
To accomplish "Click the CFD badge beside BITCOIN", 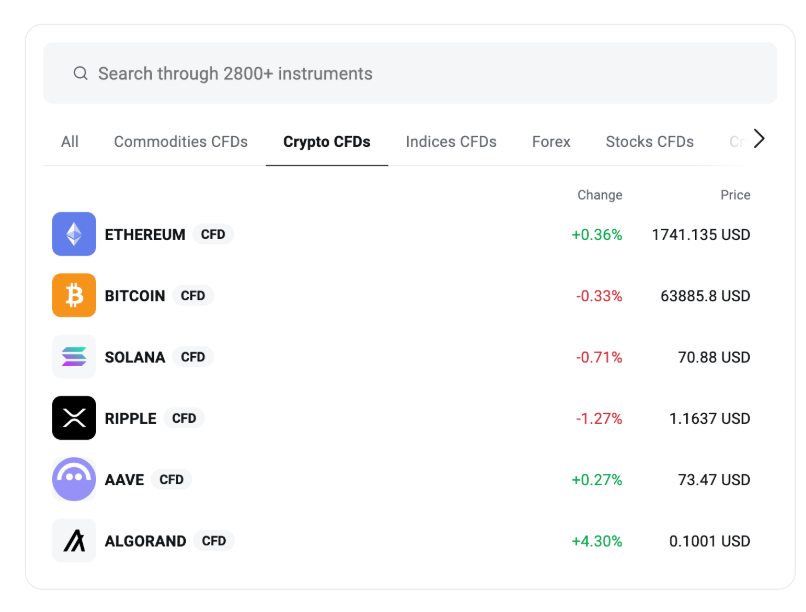I will click(193, 295).
